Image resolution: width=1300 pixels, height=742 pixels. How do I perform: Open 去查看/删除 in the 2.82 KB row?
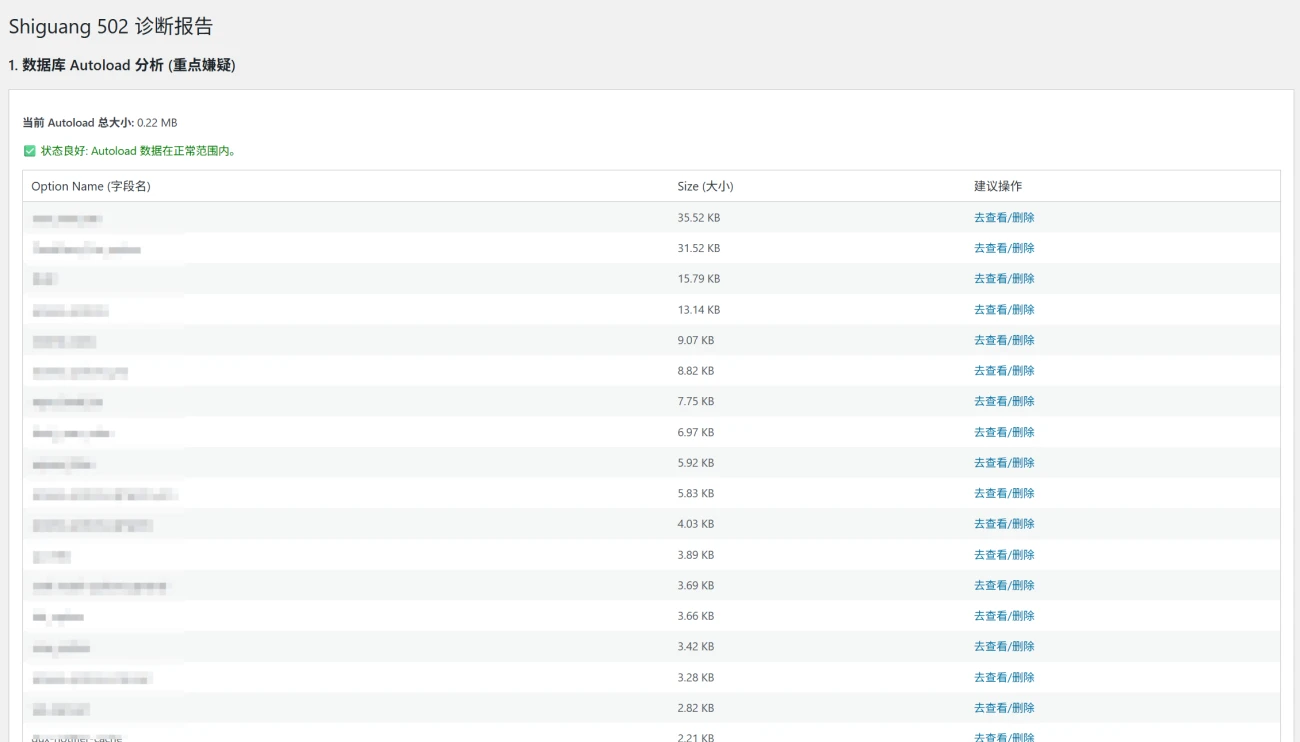point(1004,708)
